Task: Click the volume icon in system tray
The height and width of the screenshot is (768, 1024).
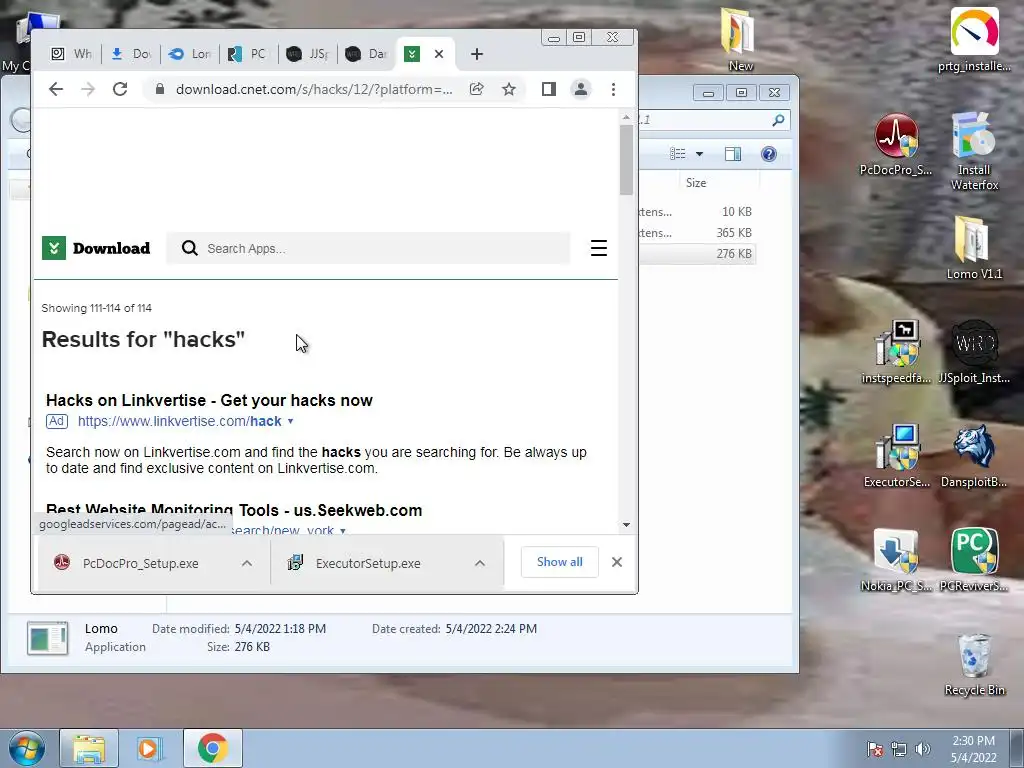Action: [x=923, y=749]
